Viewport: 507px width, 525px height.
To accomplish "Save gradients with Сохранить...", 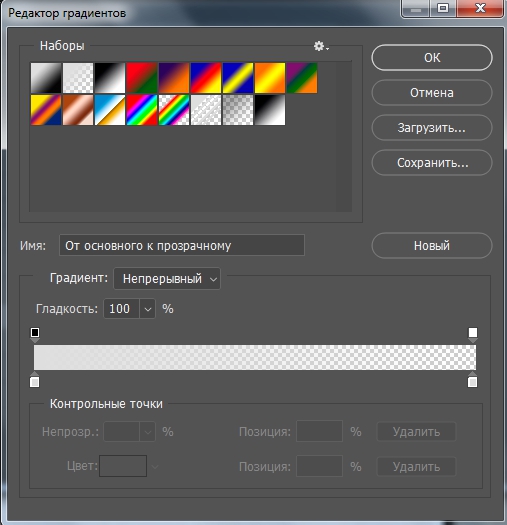I will pyautogui.click(x=432, y=163).
